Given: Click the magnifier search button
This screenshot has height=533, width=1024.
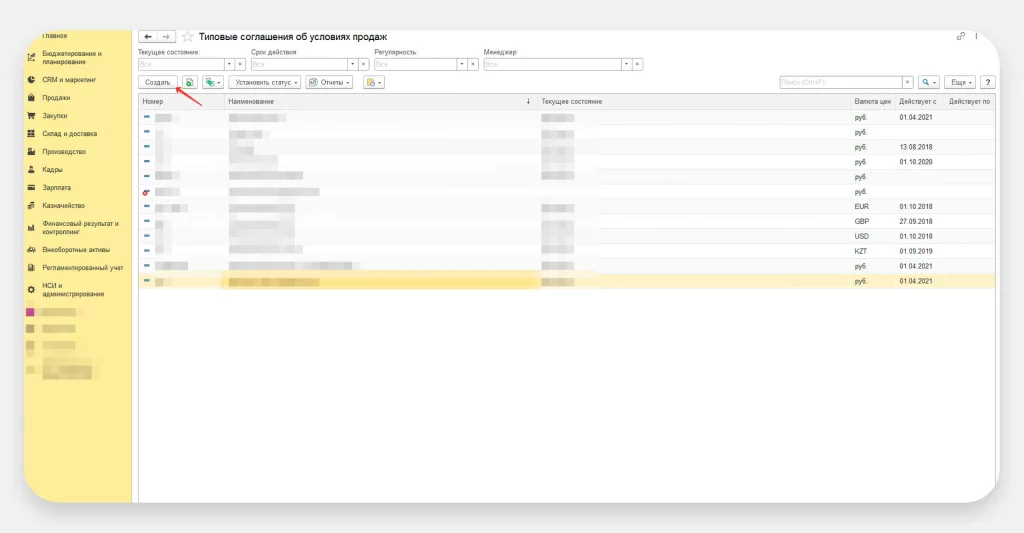Looking at the screenshot, I should (x=929, y=82).
